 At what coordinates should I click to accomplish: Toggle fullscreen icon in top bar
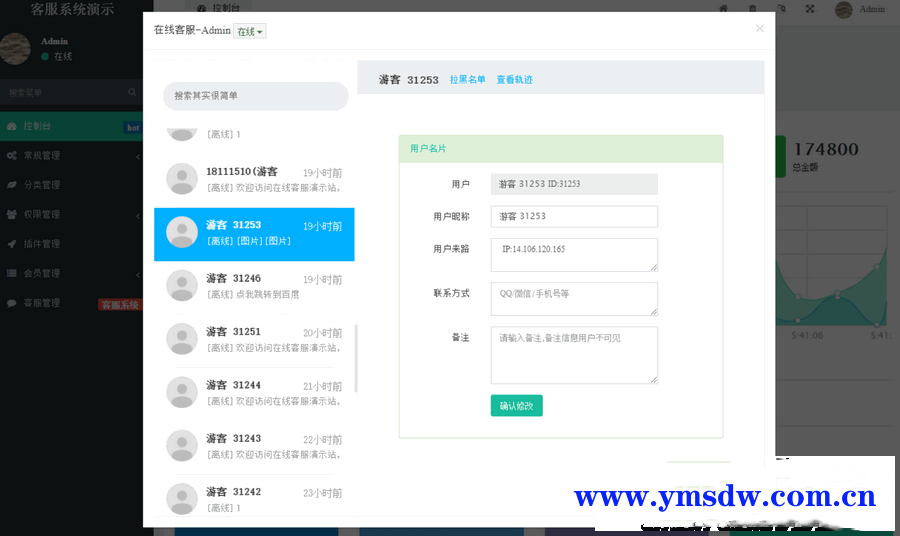click(x=809, y=9)
